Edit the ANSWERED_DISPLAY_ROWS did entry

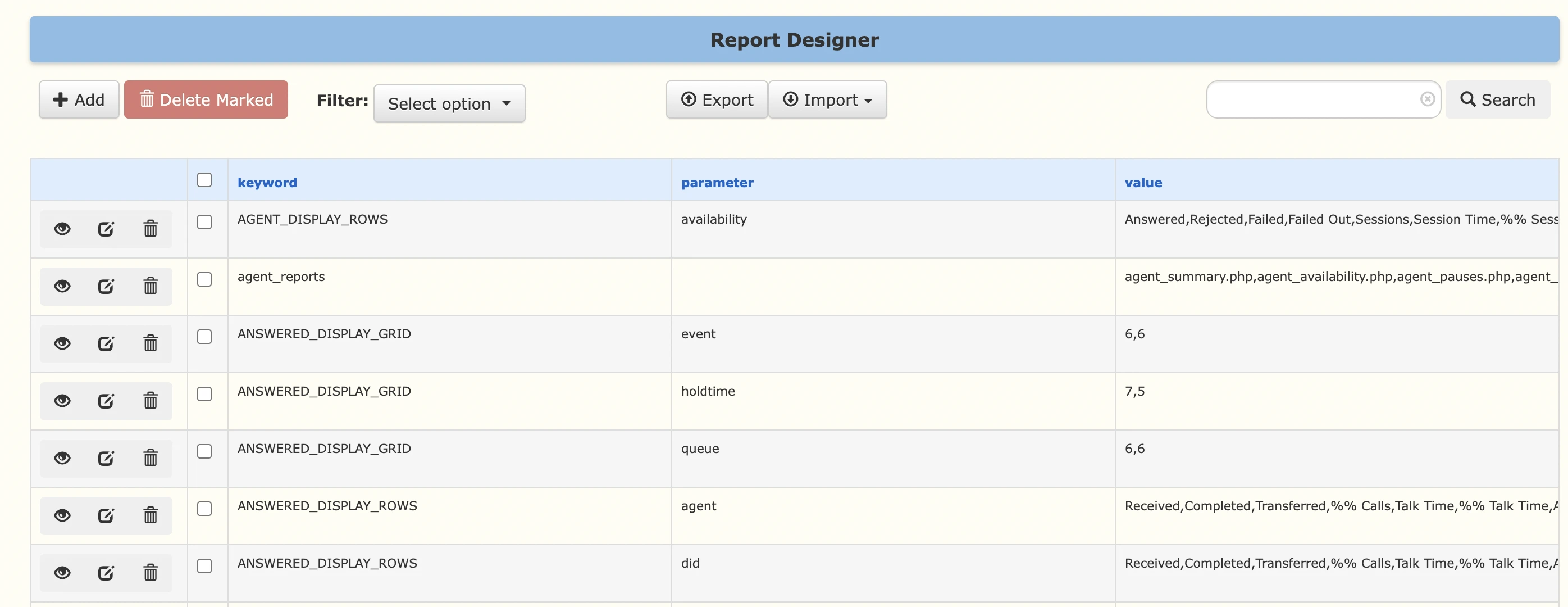(107, 573)
